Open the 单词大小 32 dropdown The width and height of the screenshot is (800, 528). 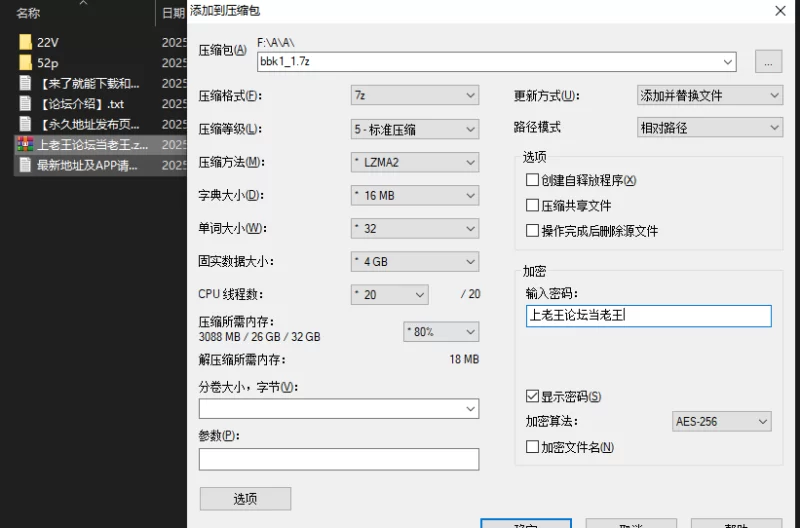(x=415, y=229)
